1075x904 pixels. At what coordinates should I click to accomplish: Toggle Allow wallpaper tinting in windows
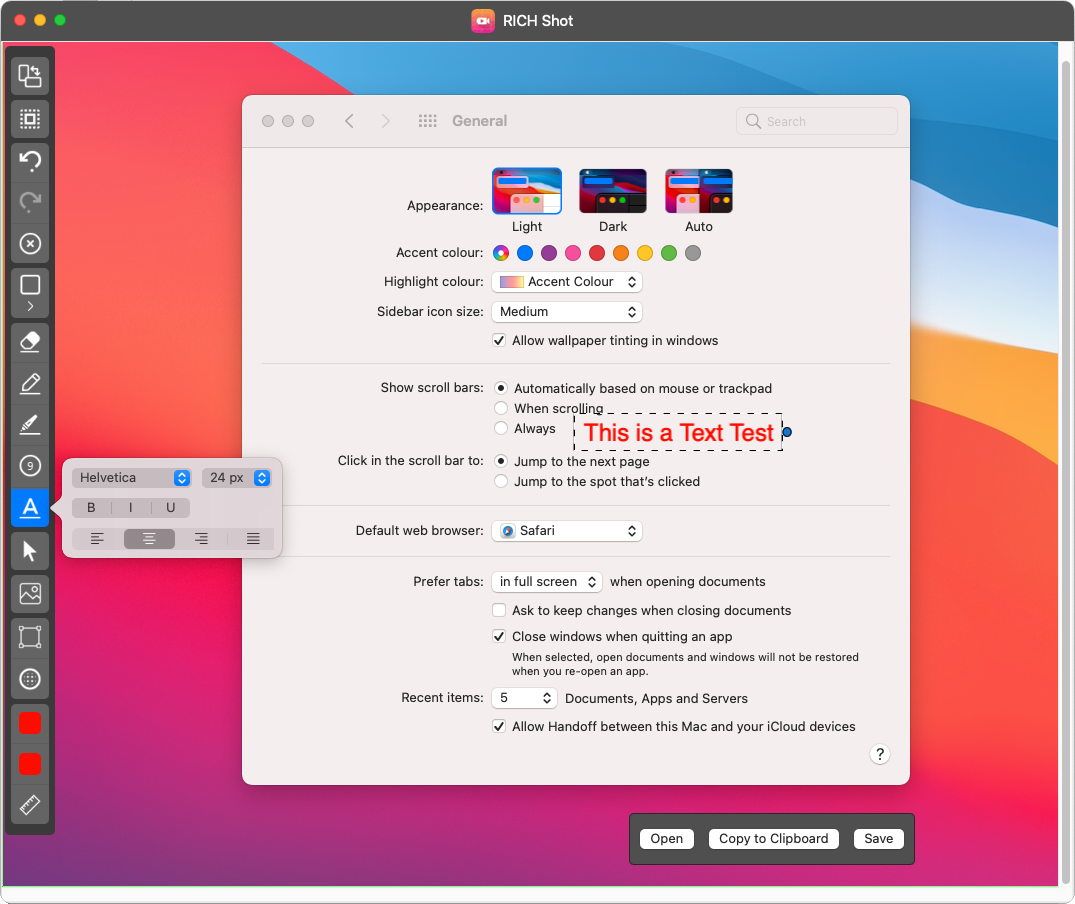point(499,341)
